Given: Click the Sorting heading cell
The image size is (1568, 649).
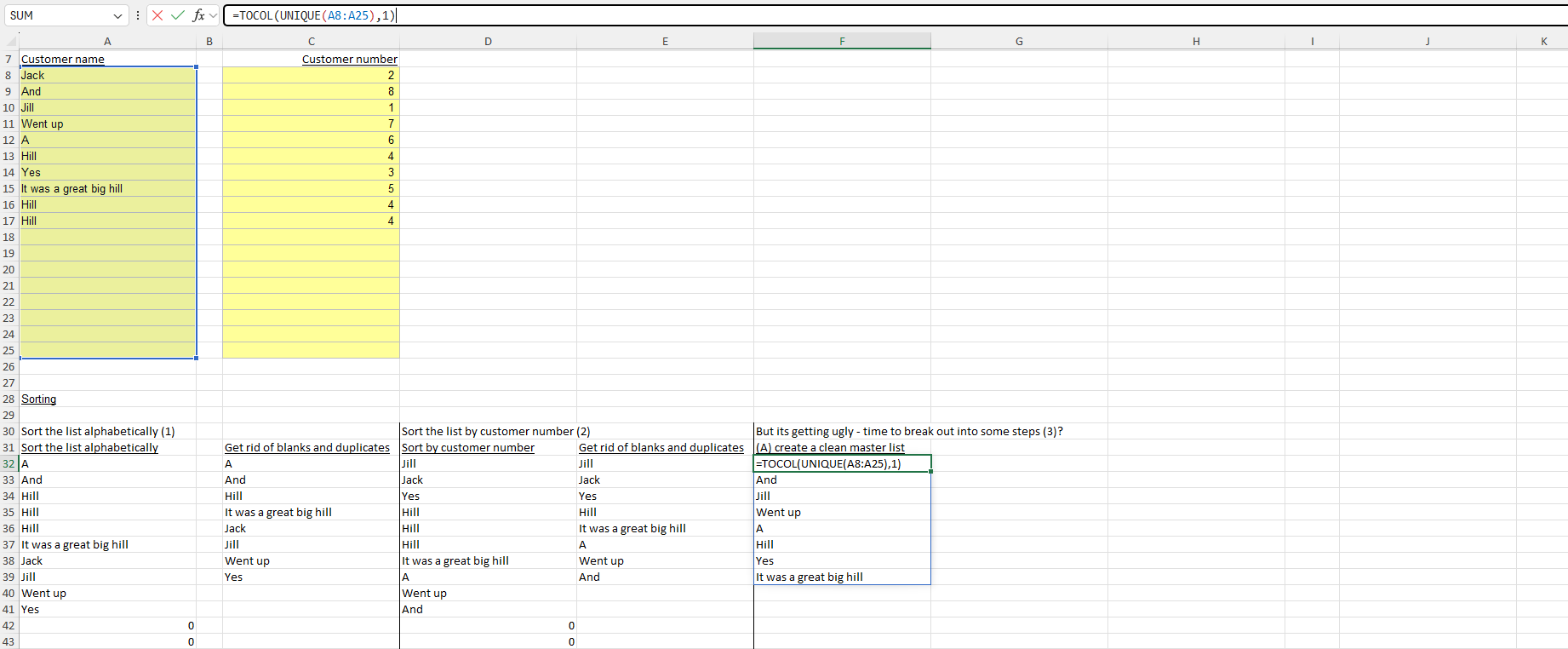Looking at the screenshot, I should click(x=107, y=399).
